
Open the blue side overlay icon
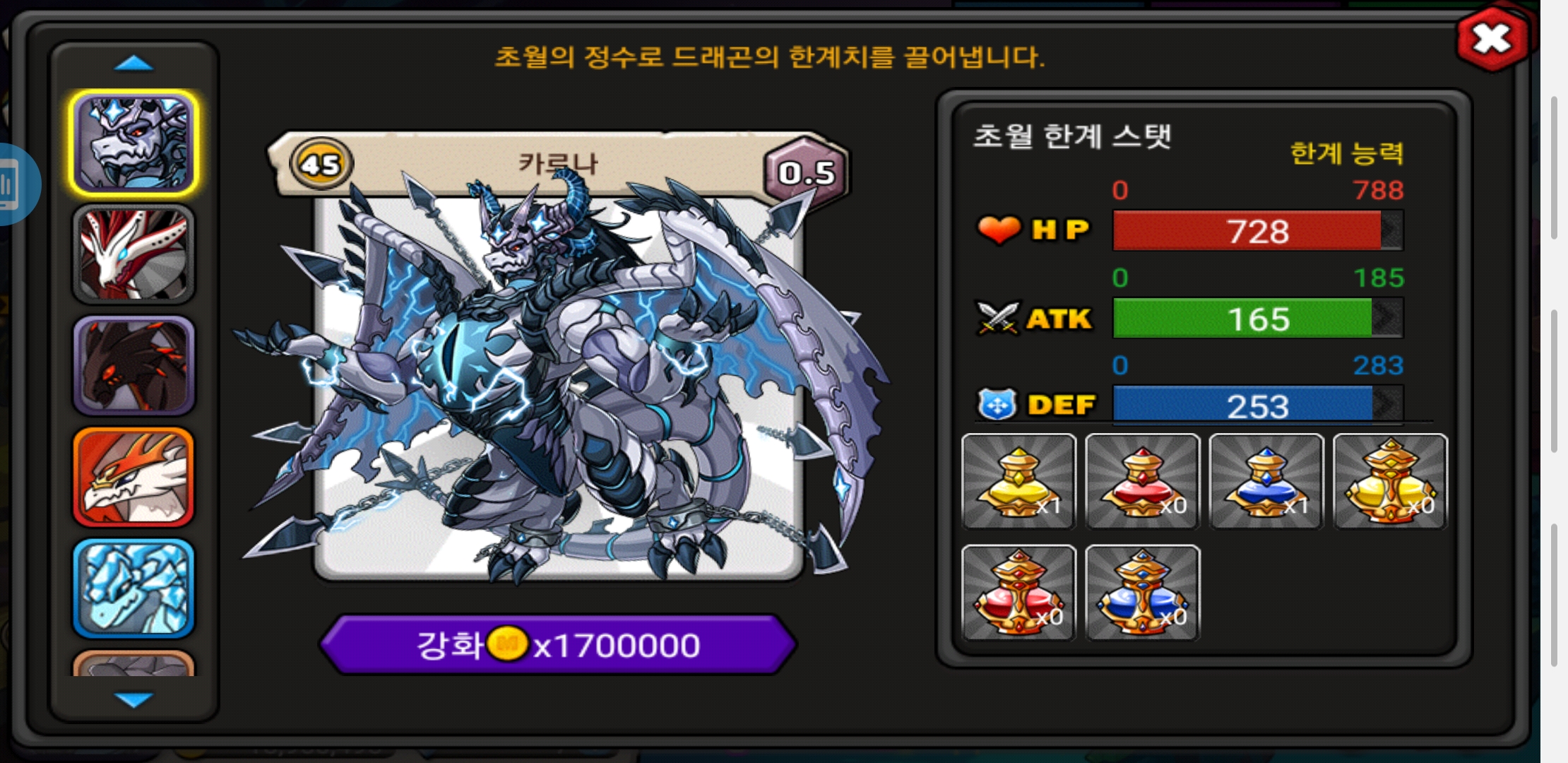tap(14, 185)
